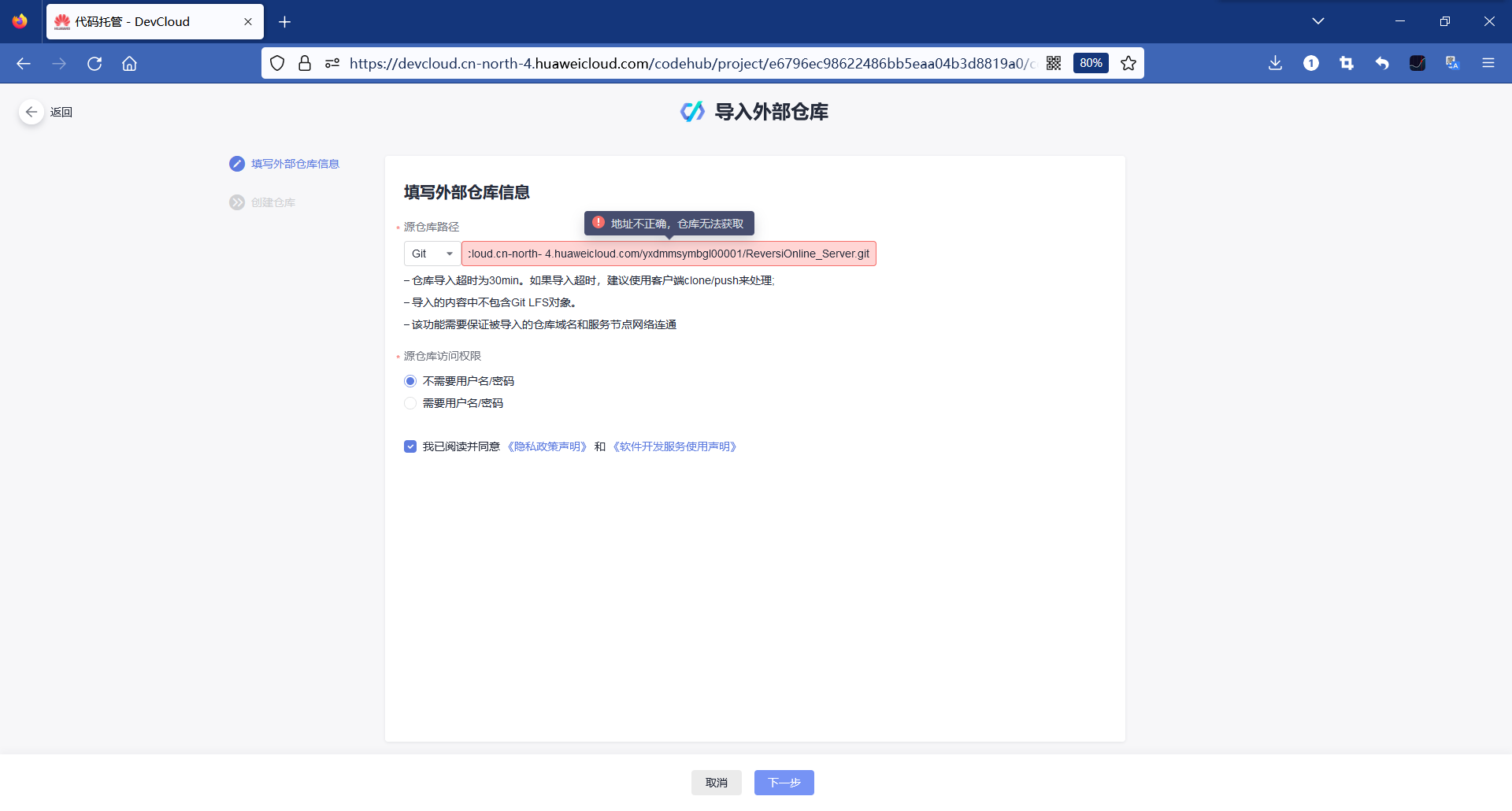Image resolution: width=1512 pixels, height=811 pixels.
Task: Select 需要用户名/密码 radio option
Action: [410, 402]
